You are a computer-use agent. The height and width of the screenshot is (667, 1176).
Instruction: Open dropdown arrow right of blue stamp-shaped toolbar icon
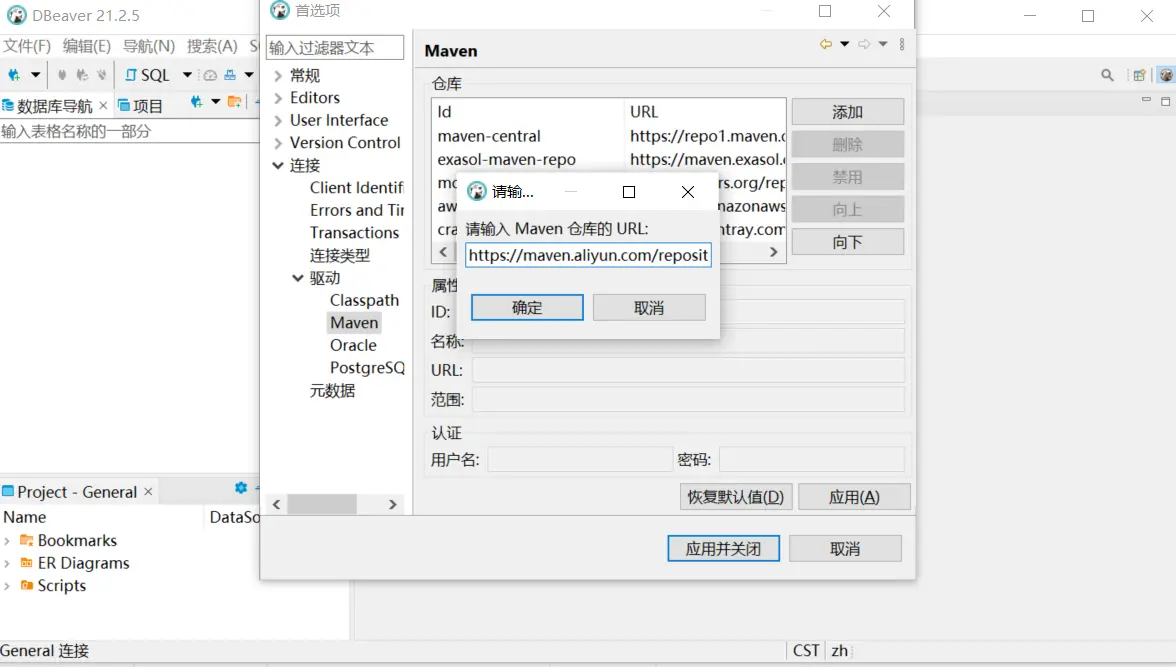[249, 75]
